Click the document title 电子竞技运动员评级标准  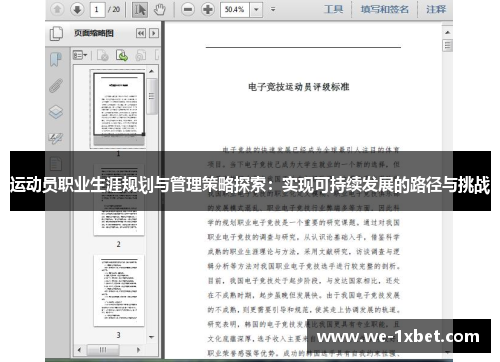(x=298, y=87)
